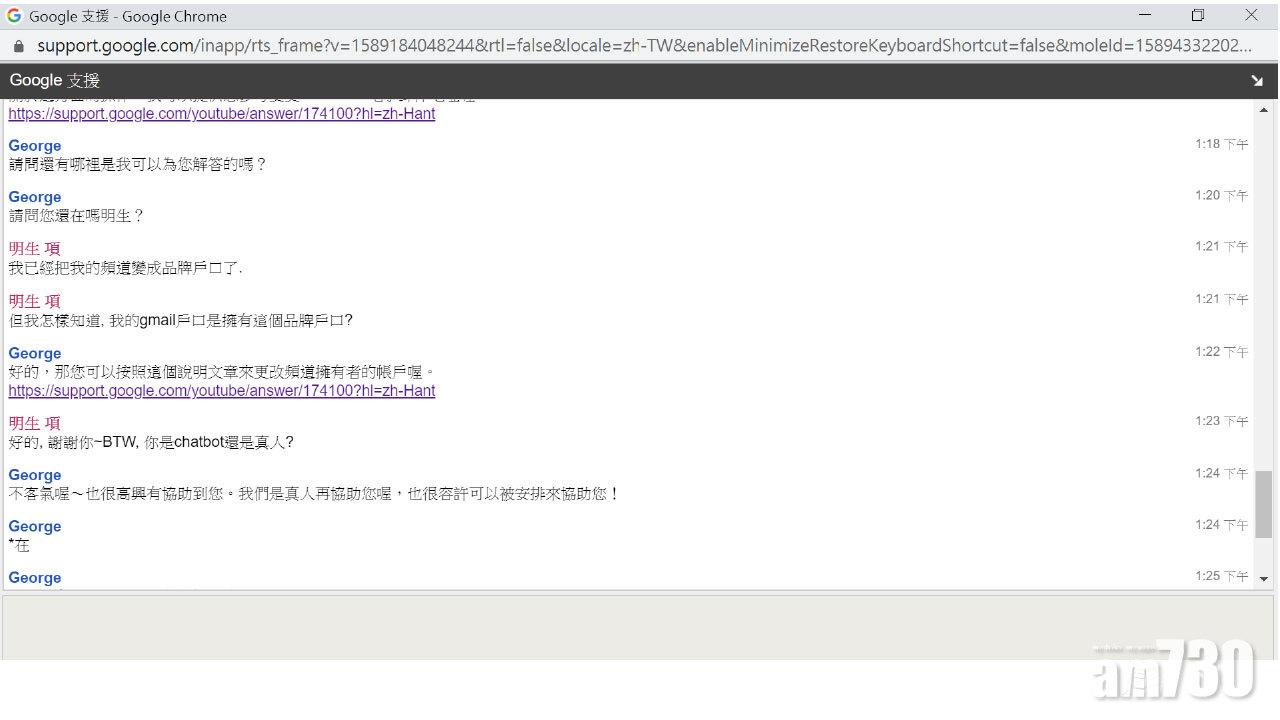Open the support link under the 1:22 message
The height and width of the screenshot is (720, 1280).
[x=222, y=391]
